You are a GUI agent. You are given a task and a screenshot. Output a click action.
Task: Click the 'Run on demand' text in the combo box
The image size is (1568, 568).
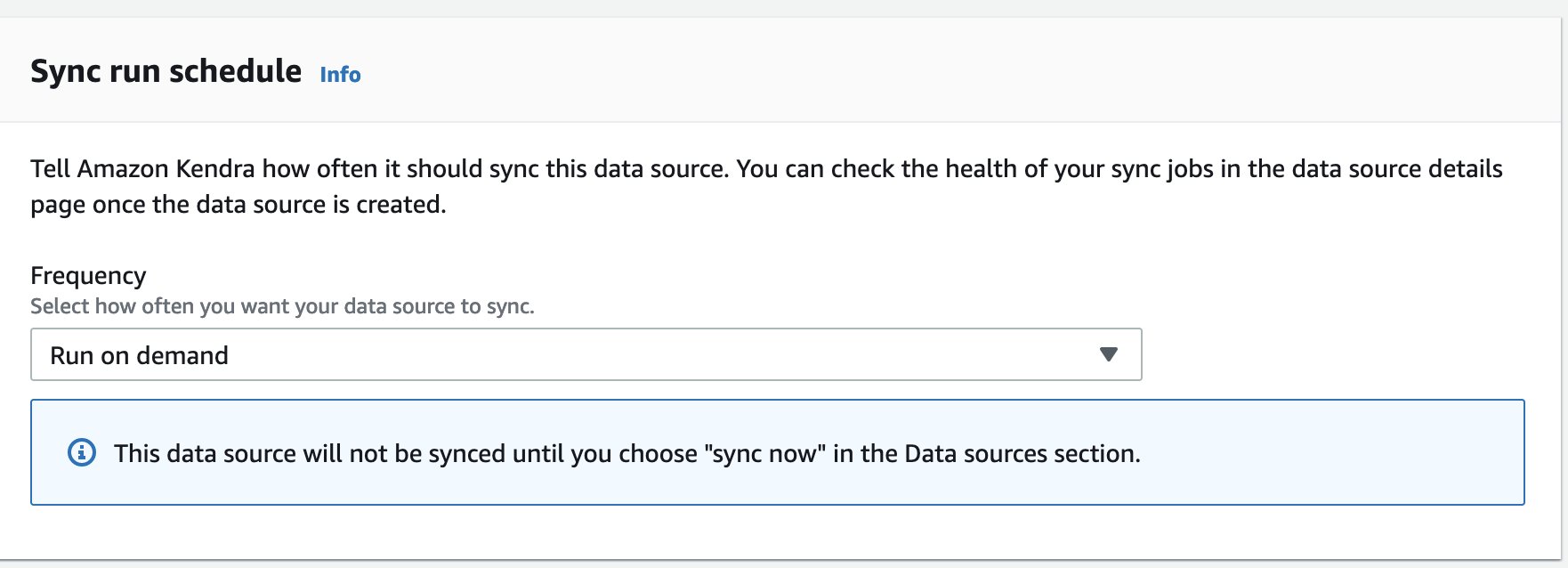click(140, 355)
